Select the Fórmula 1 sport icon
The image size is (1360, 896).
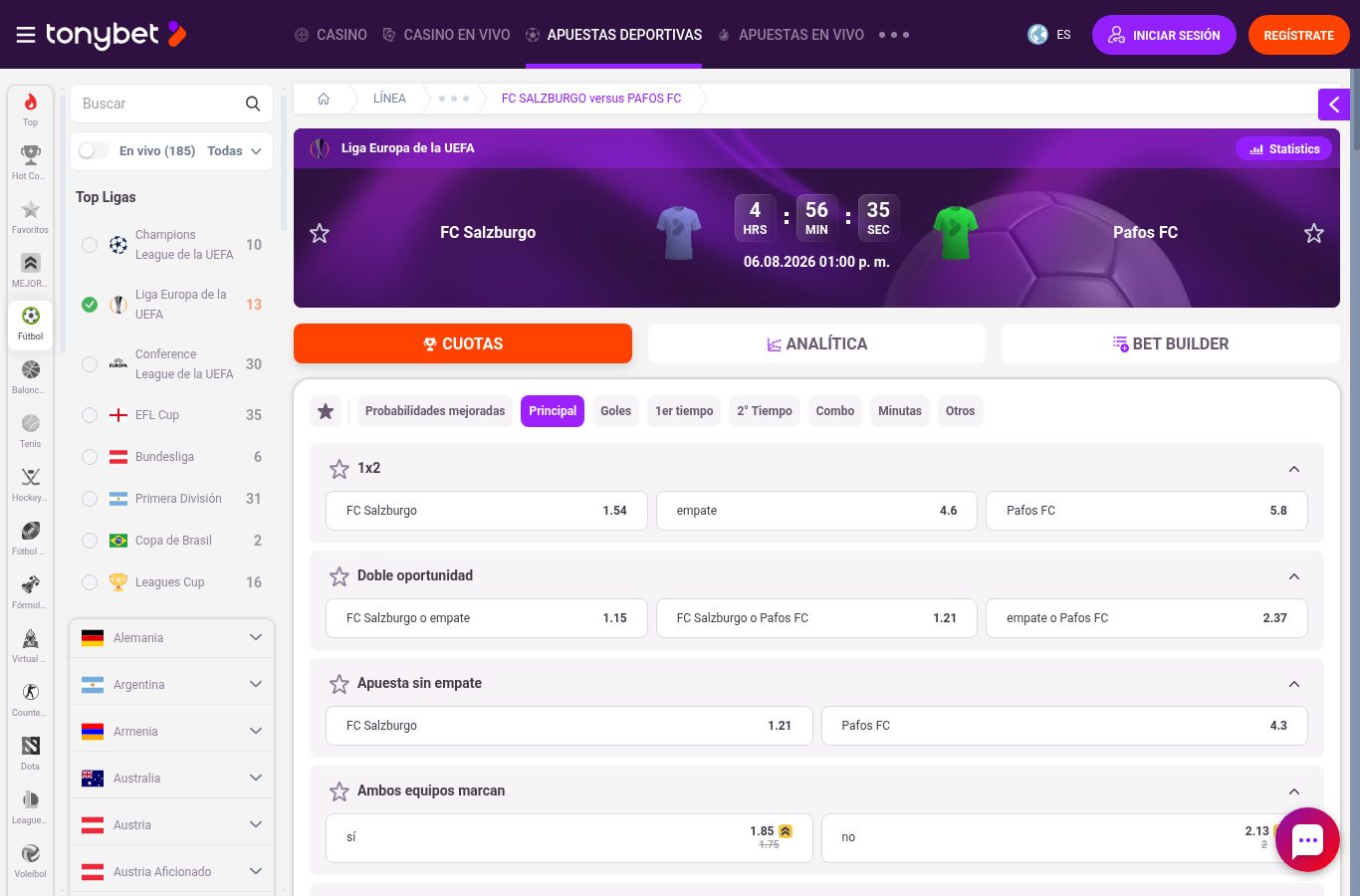click(31, 592)
